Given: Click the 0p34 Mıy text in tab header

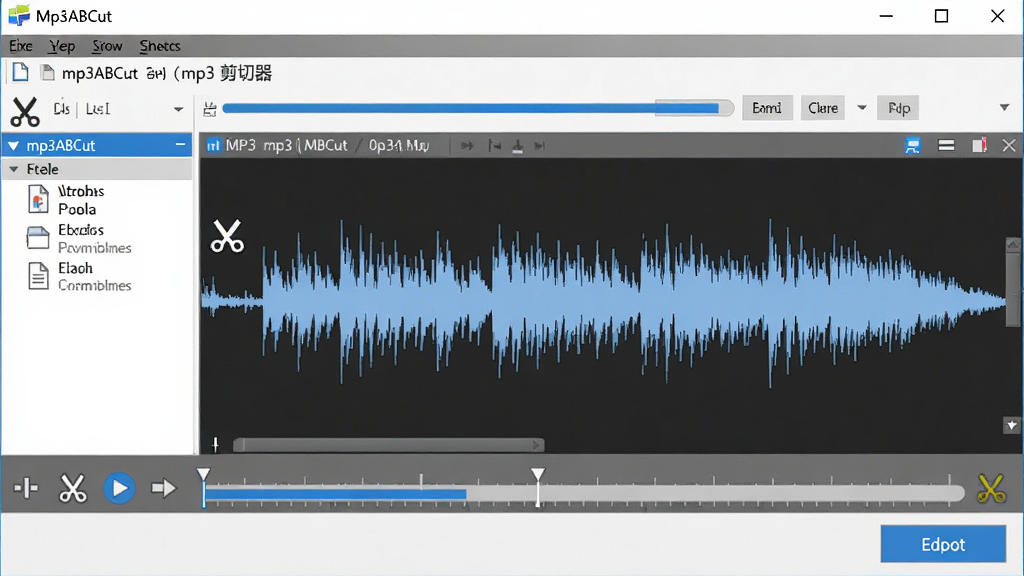Looking at the screenshot, I should 399,146.
